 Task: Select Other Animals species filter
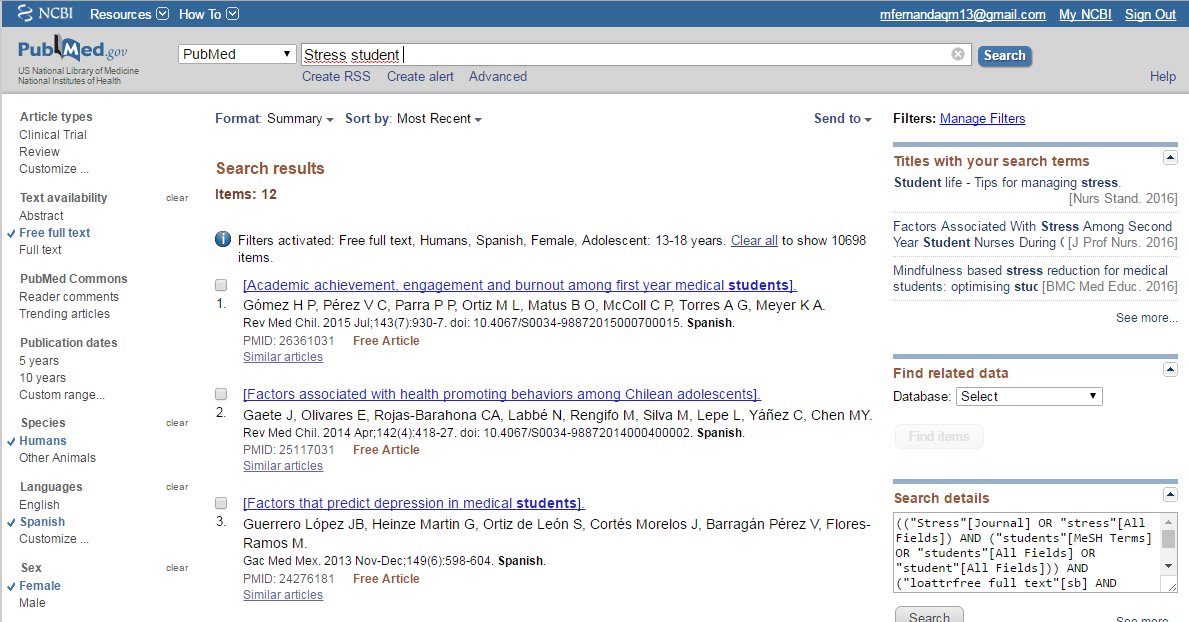click(x=58, y=458)
